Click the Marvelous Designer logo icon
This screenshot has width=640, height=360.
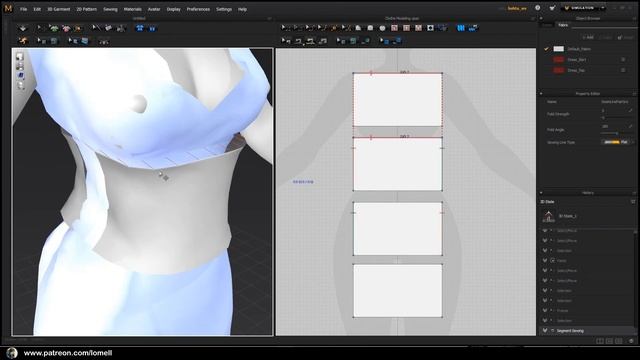(x=8, y=8)
